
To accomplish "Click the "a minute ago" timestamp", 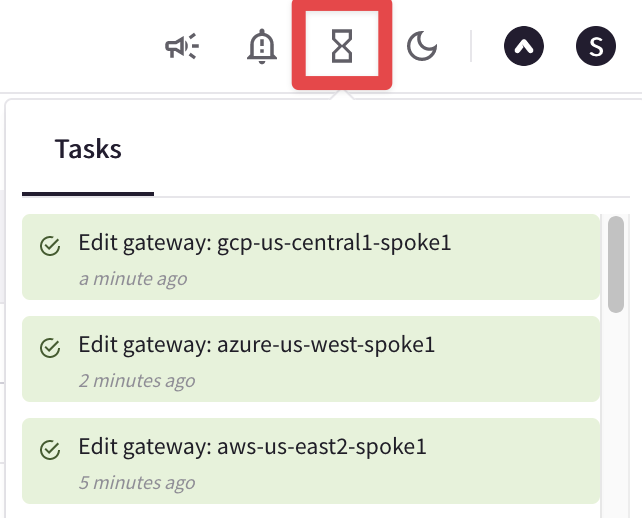I will [133, 279].
